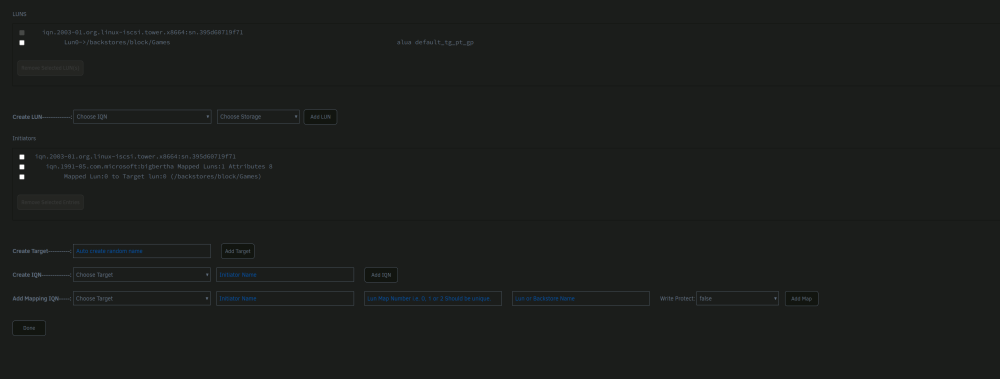Select the iqn.1991-05.com.microsoft:bigbertha row text

pos(159,167)
